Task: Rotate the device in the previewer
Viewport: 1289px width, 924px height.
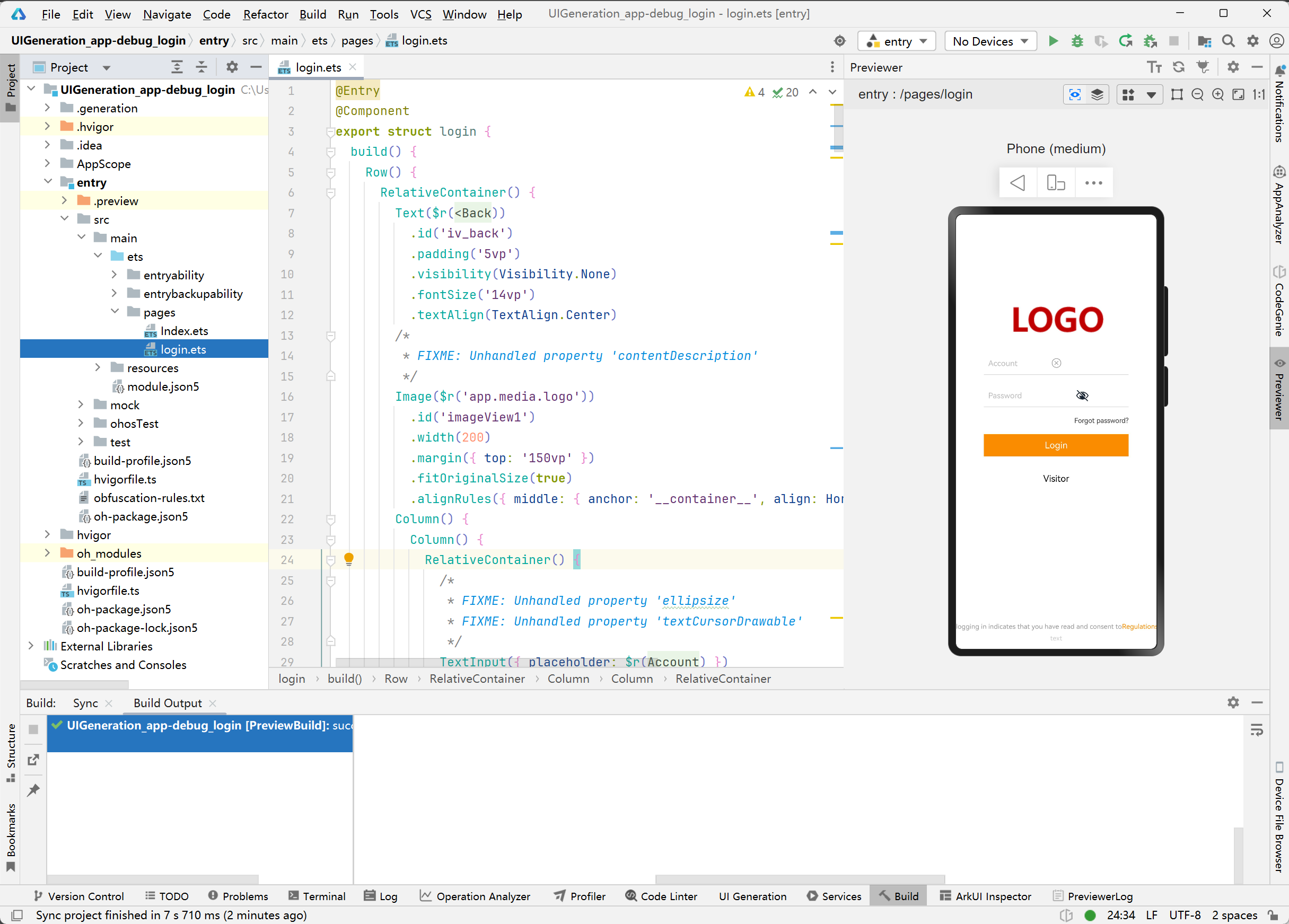Action: click(x=1055, y=183)
